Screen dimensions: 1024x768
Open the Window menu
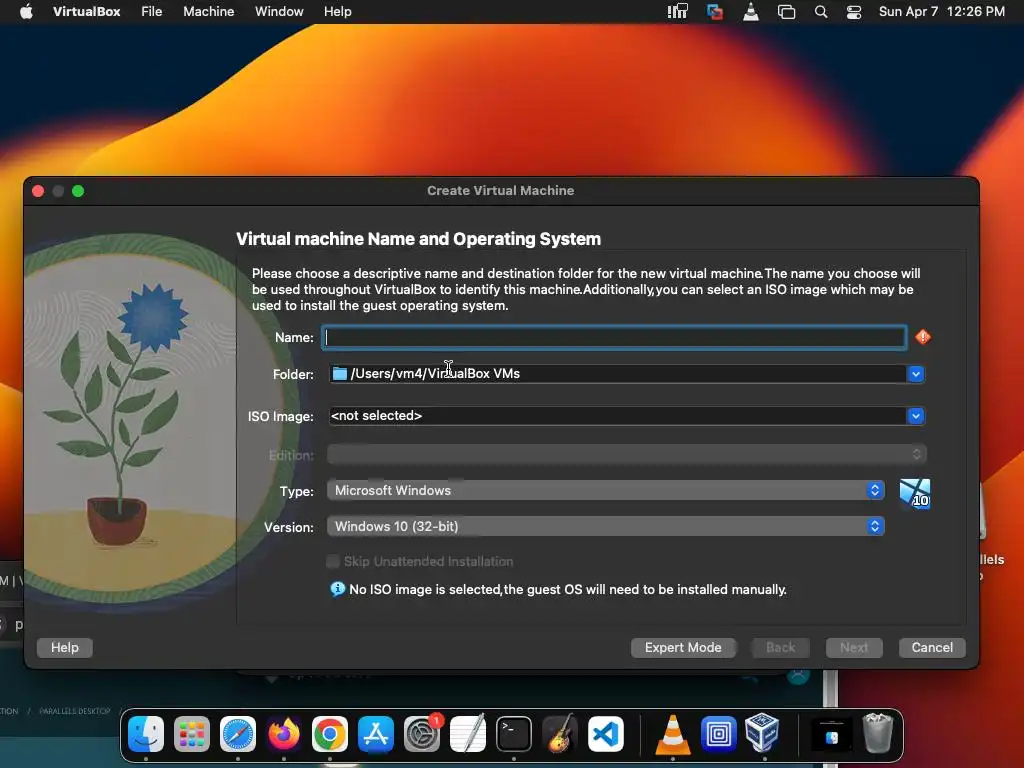point(279,12)
